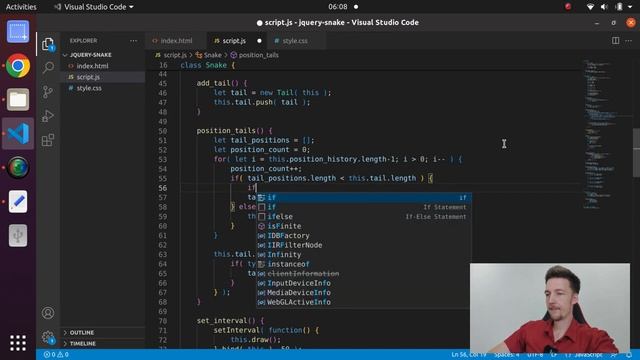
Task: Select the Infinity suggestion
Action: point(363,255)
